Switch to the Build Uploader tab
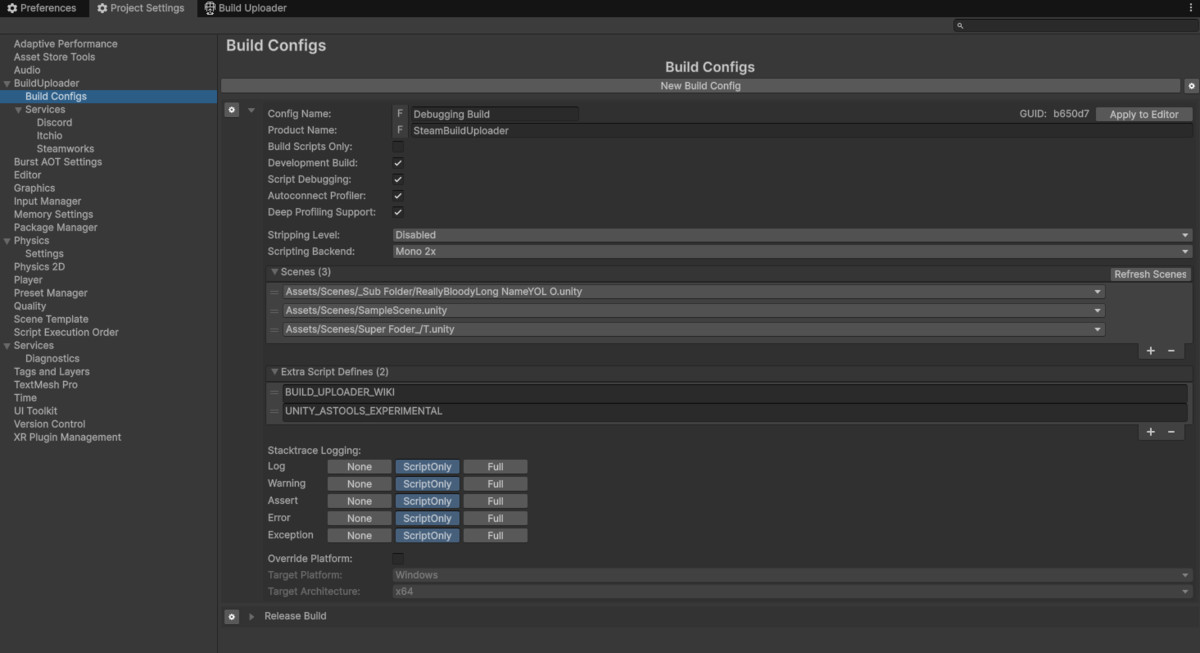1200x653 pixels. pyautogui.click(x=244, y=7)
